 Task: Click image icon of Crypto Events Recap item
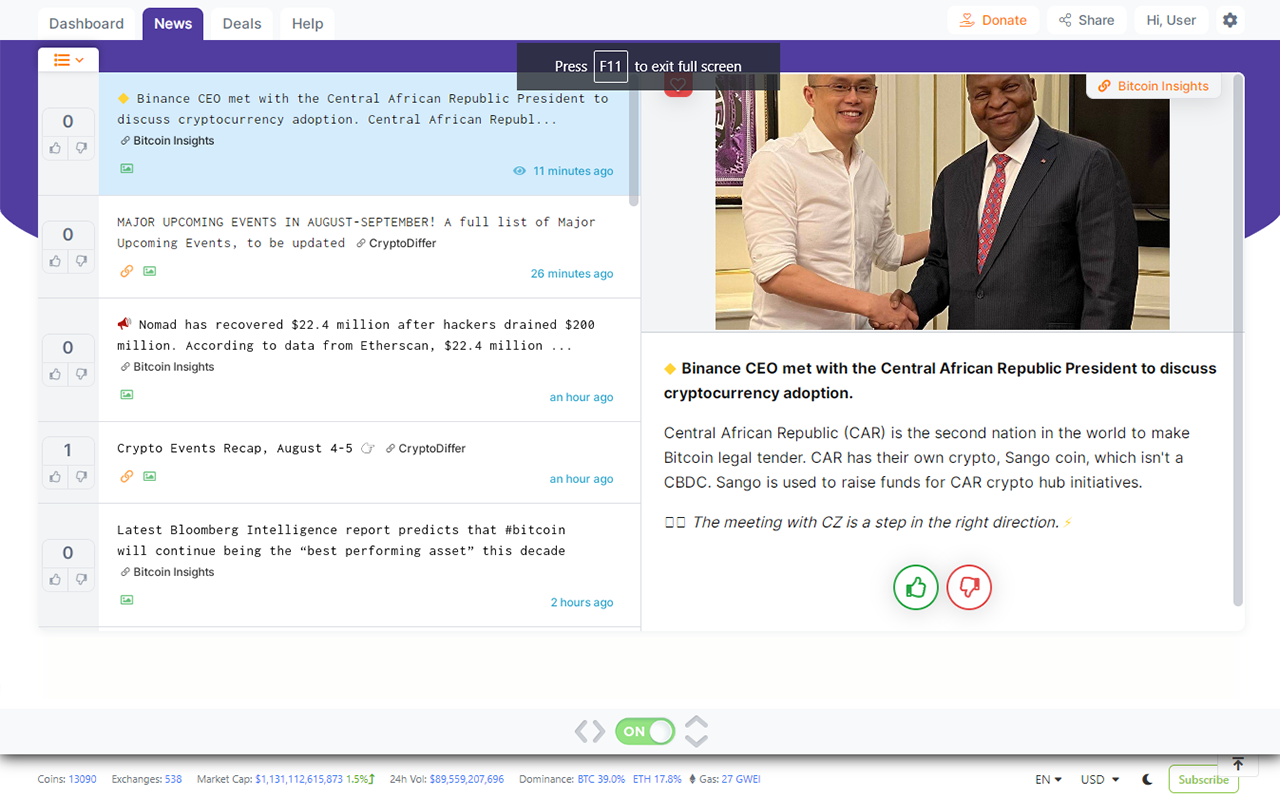click(x=149, y=476)
